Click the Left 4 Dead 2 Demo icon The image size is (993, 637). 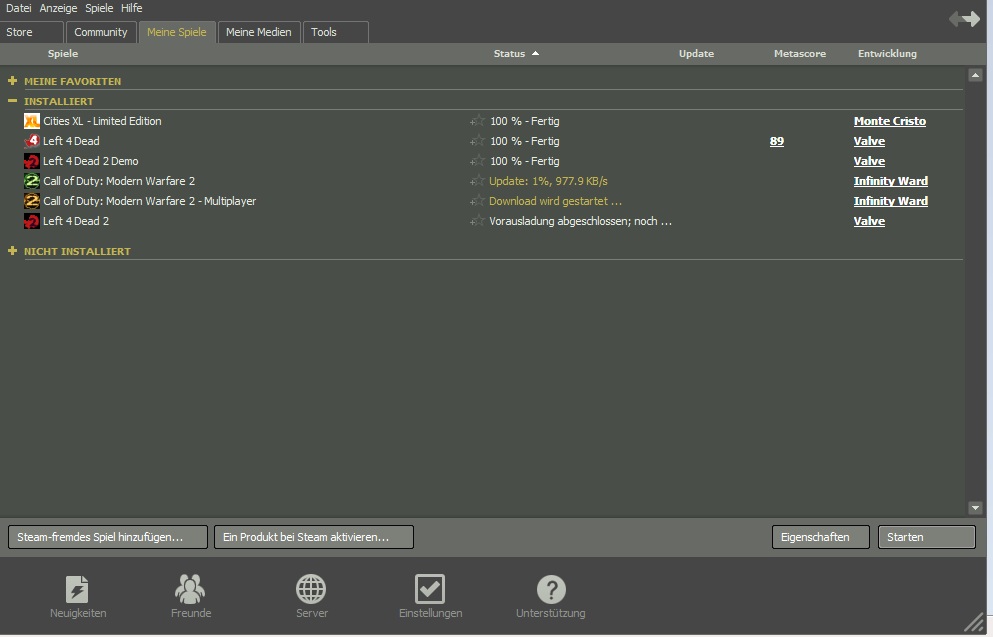point(32,161)
